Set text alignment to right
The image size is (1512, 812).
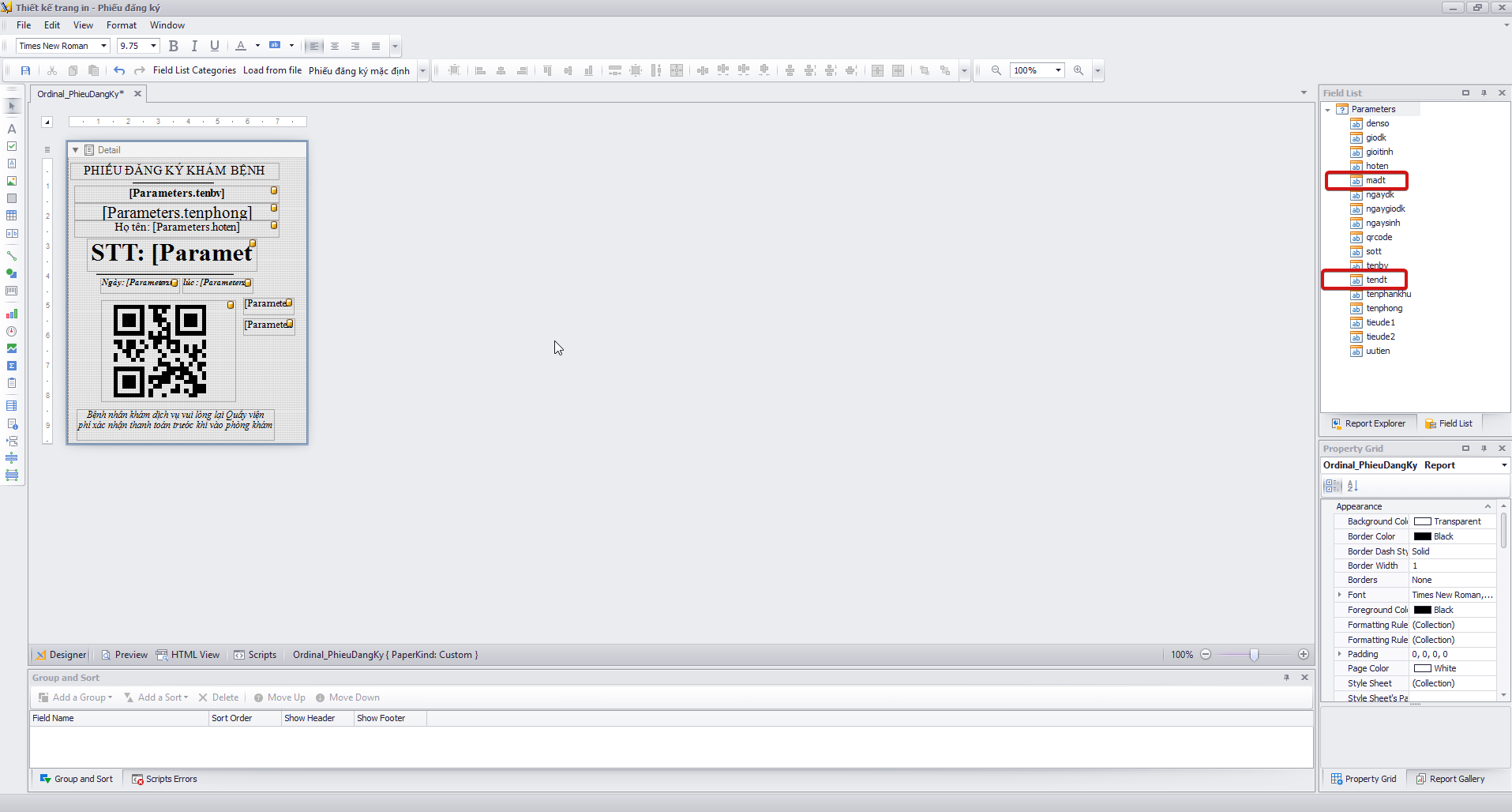[355, 46]
